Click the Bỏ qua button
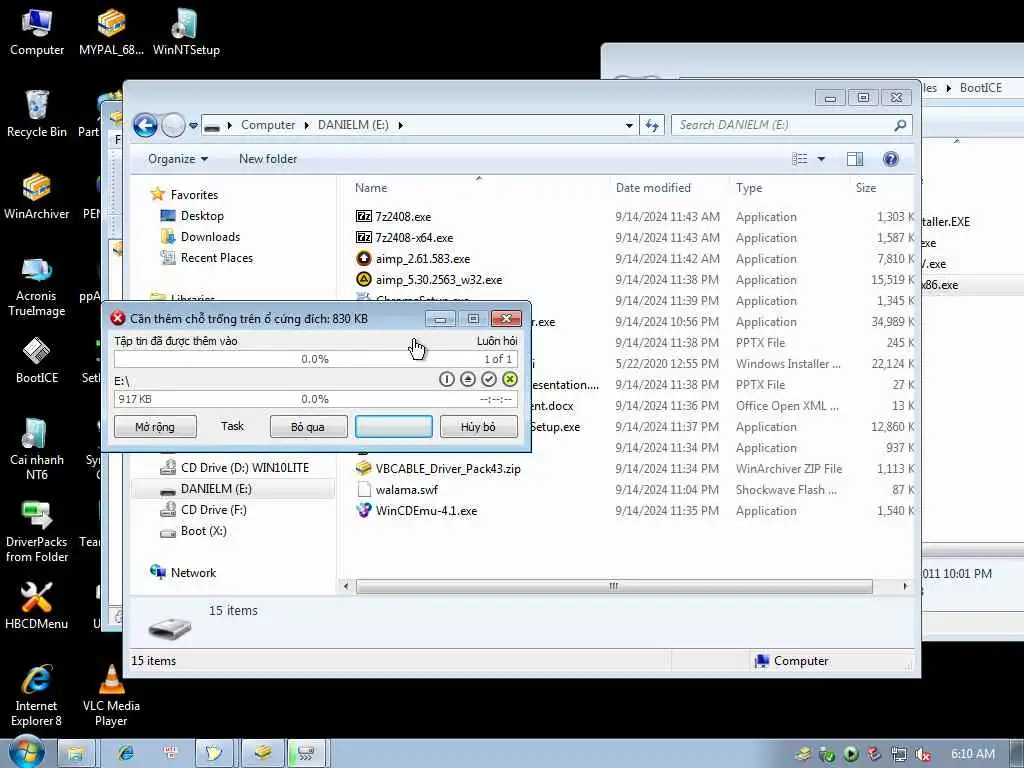 [308, 427]
